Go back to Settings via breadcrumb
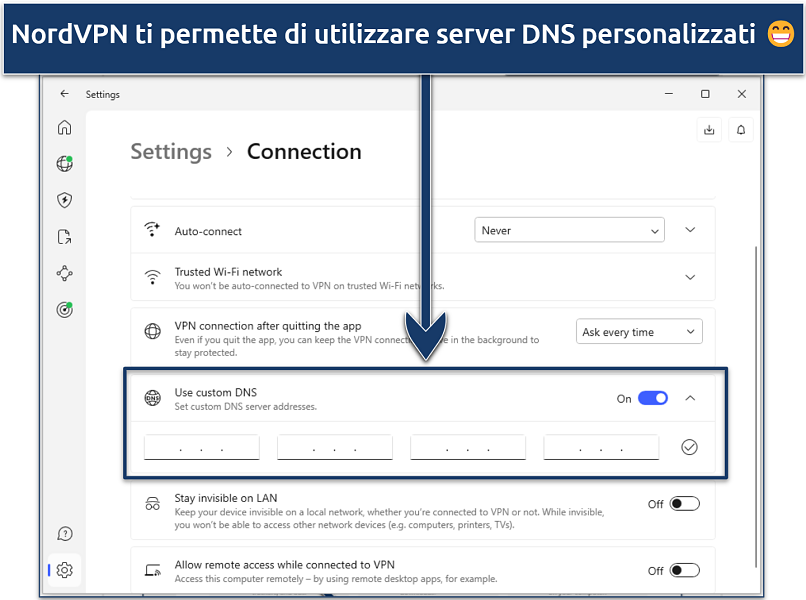Image resolution: width=806 pixels, height=600 pixels. [x=171, y=152]
